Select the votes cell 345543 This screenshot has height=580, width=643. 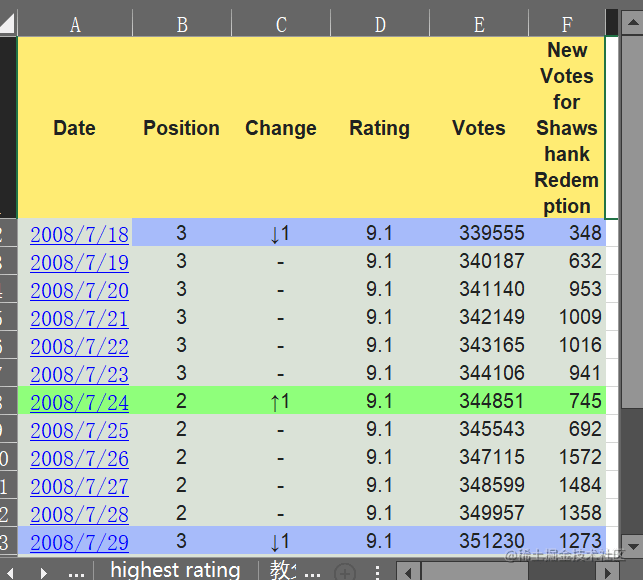479,429
